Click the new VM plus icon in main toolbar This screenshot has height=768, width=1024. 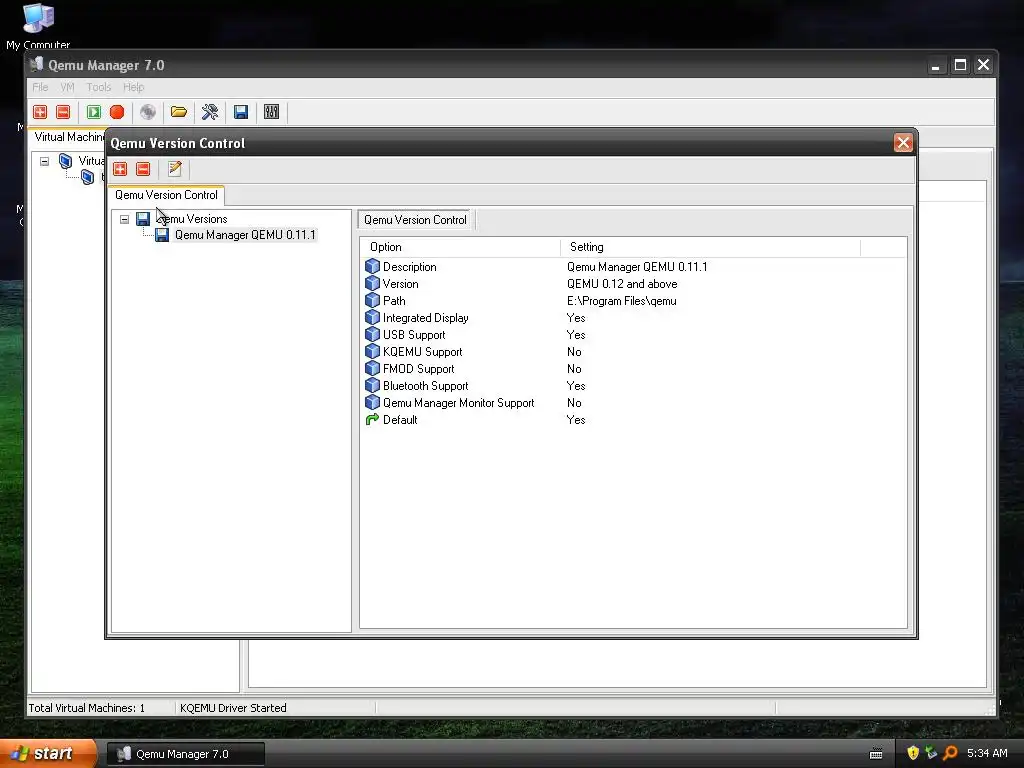tap(40, 112)
